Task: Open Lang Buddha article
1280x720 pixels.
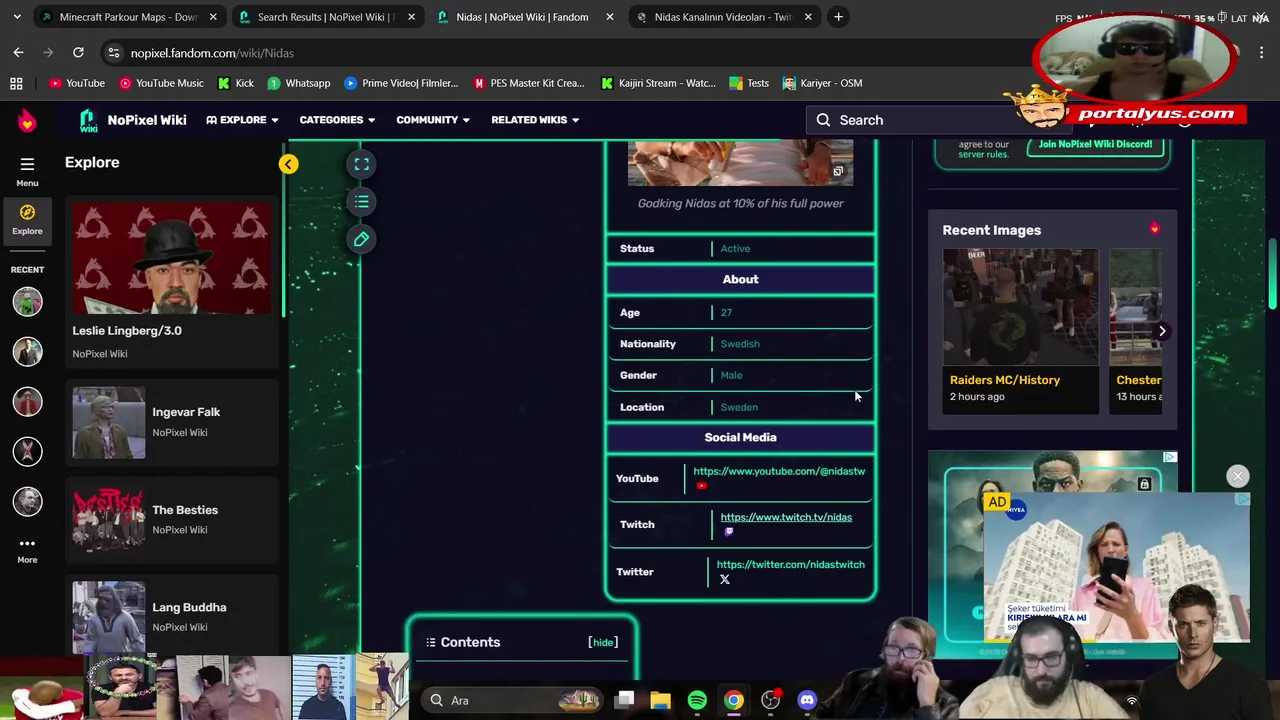Action: click(172, 615)
